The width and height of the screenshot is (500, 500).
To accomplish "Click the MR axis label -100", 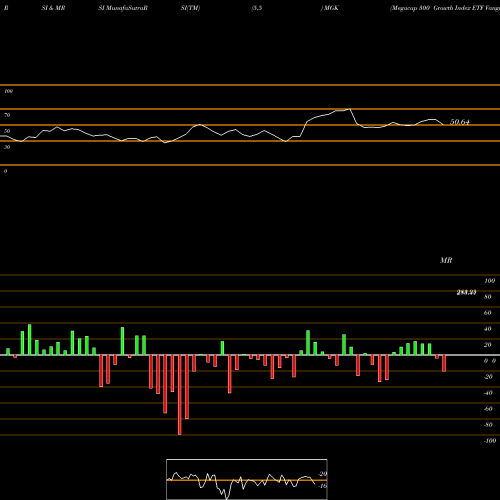I will pyautogui.click(x=490, y=441).
